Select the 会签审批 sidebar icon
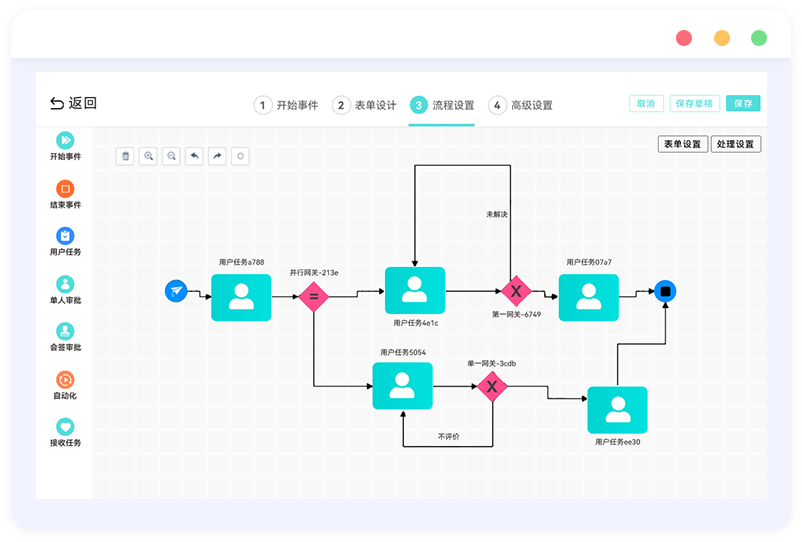This screenshot has width=802, height=542. [65, 331]
